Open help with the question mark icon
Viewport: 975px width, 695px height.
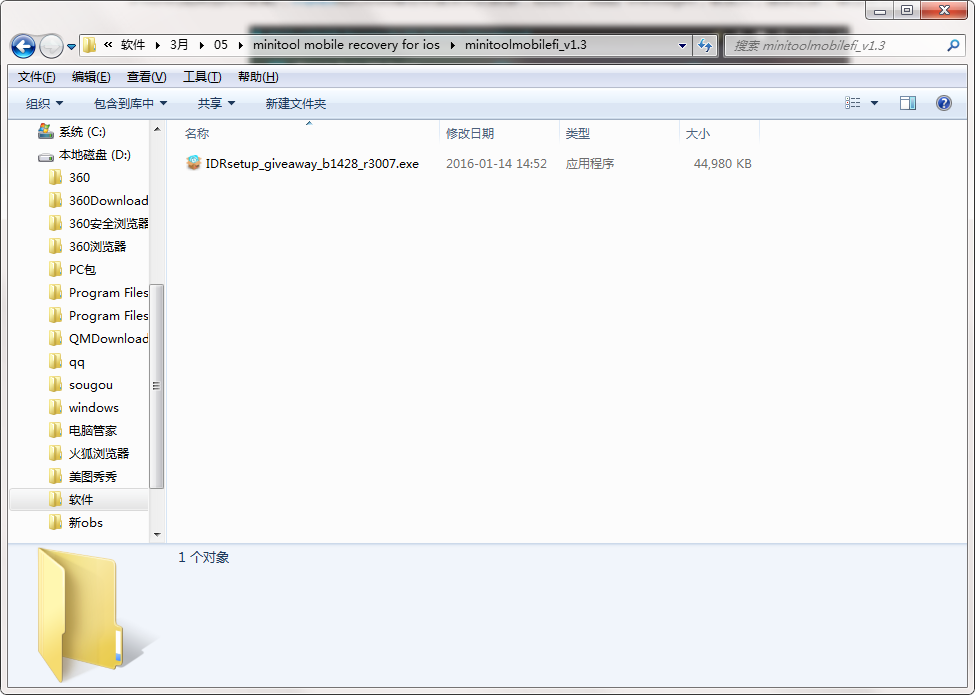click(x=943, y=103)
